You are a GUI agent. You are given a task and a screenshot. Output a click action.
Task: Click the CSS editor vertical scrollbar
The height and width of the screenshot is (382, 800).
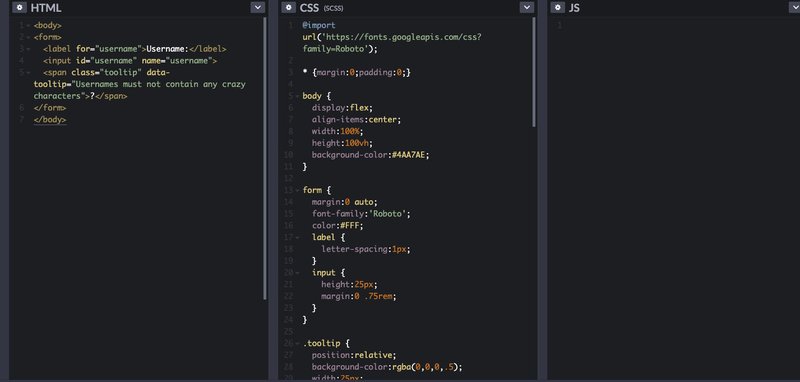(x=534, y=72)
